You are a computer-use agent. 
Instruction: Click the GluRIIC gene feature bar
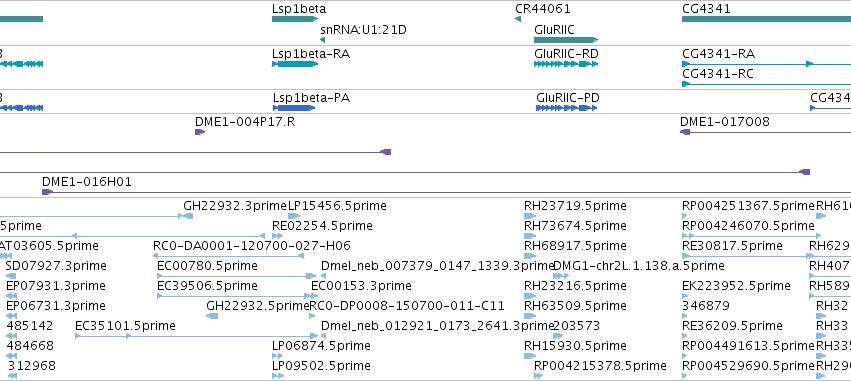566,40
